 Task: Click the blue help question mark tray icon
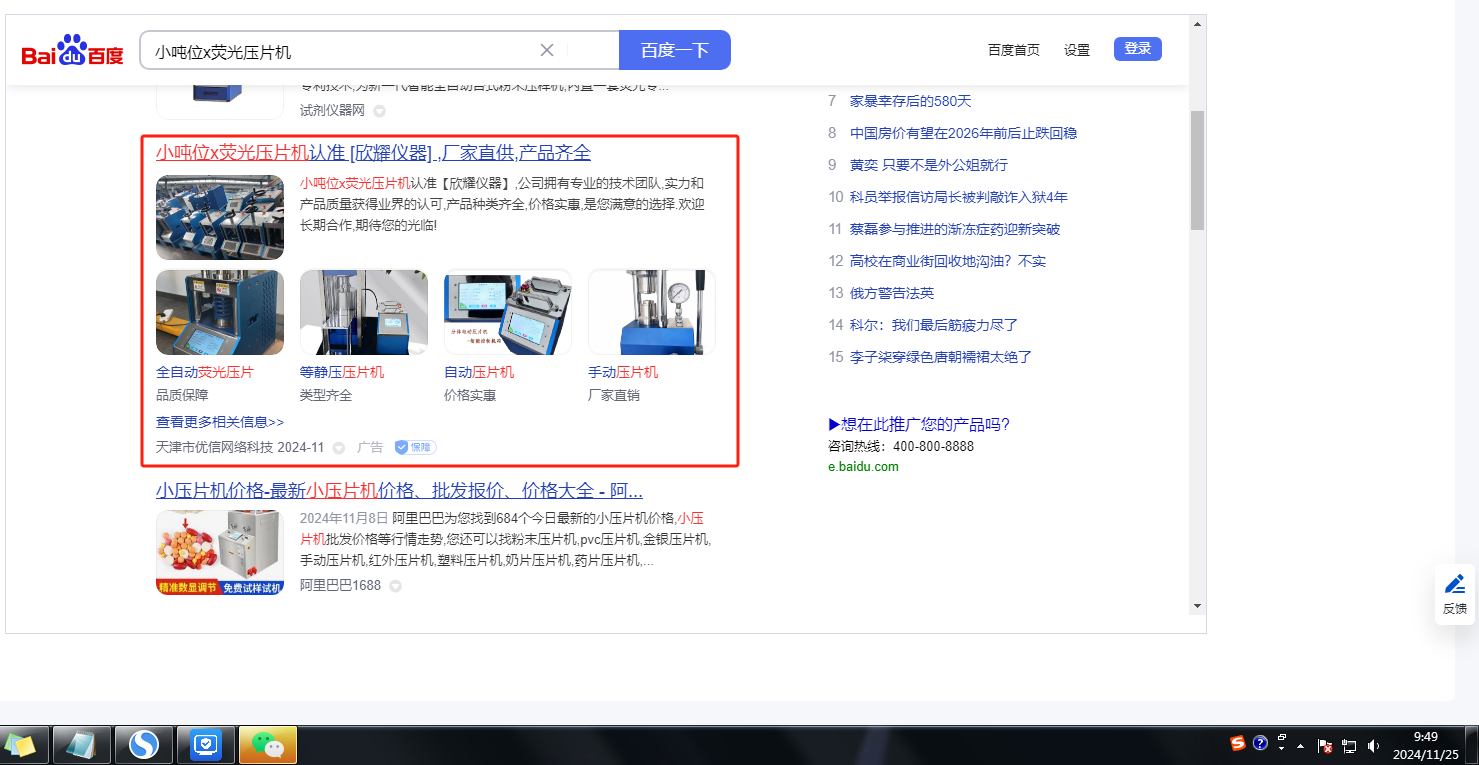point(1260,743)
